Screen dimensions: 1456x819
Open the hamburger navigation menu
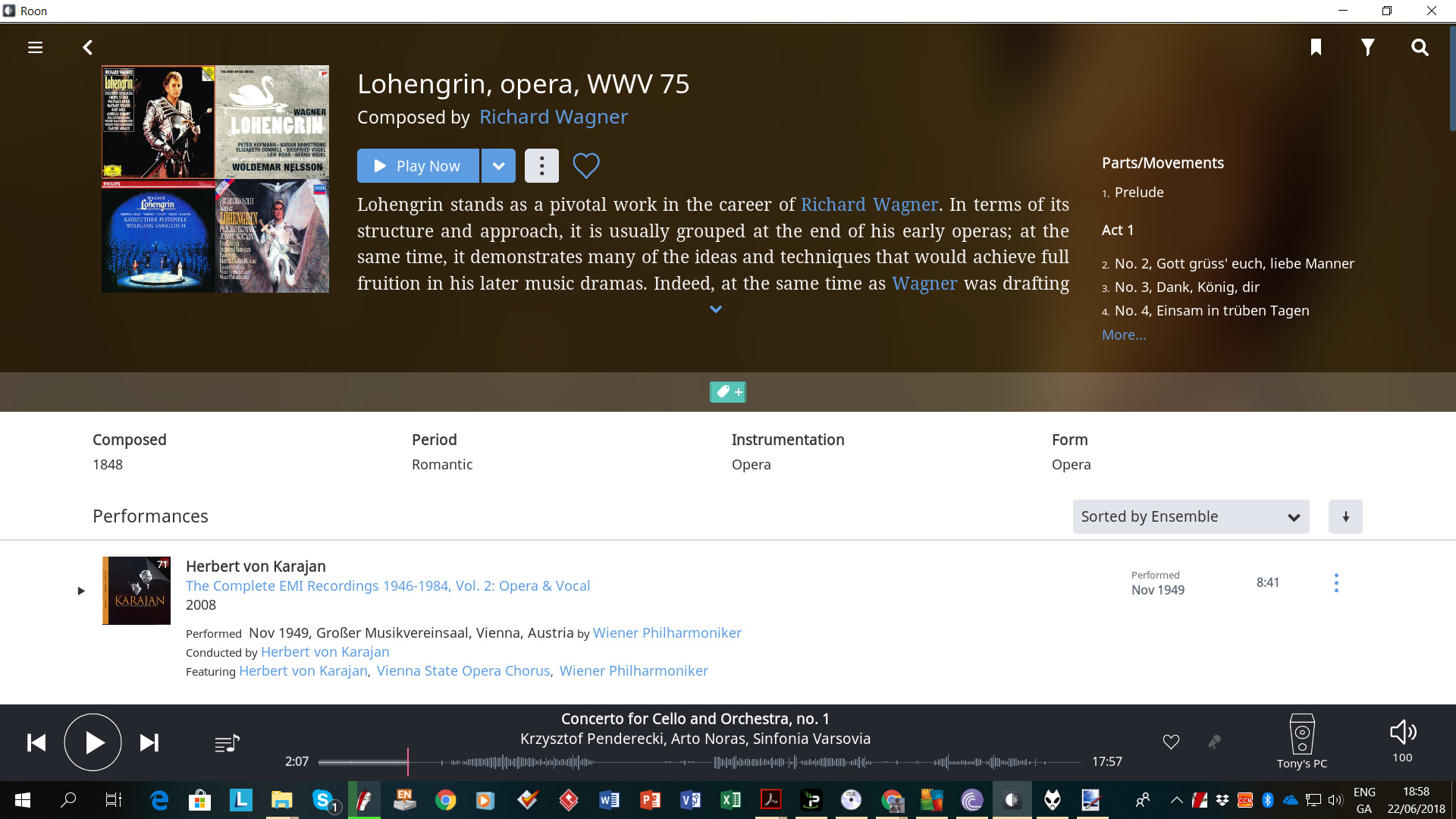35,47
